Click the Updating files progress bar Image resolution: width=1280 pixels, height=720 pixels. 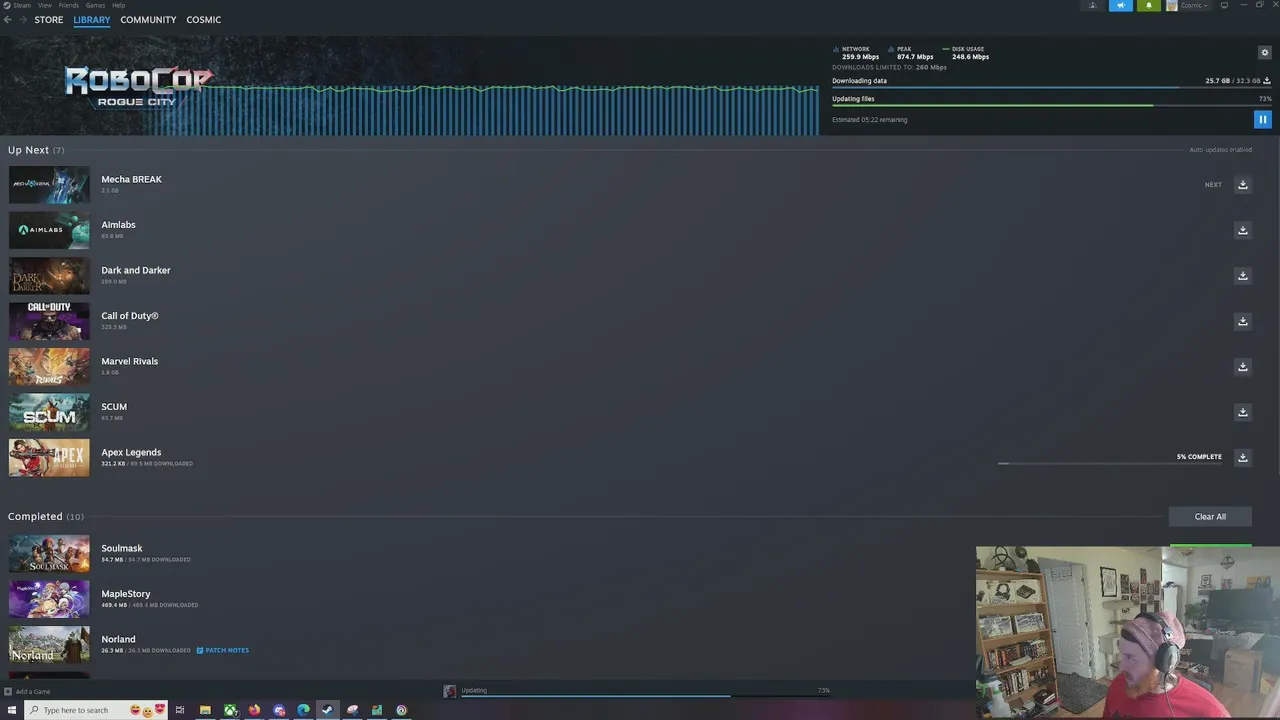(1052, 105)
